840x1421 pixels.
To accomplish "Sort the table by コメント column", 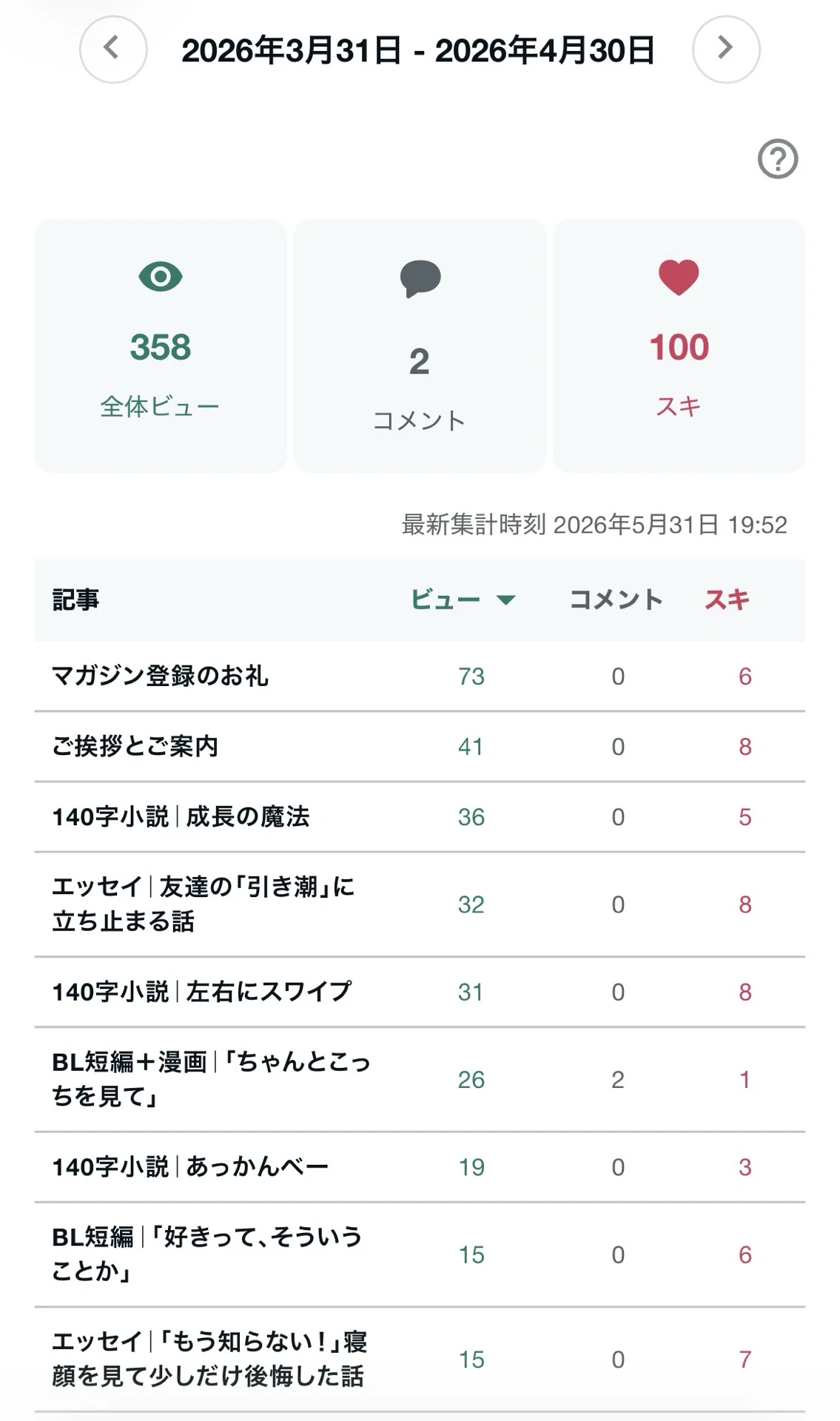I will [616, 599].
